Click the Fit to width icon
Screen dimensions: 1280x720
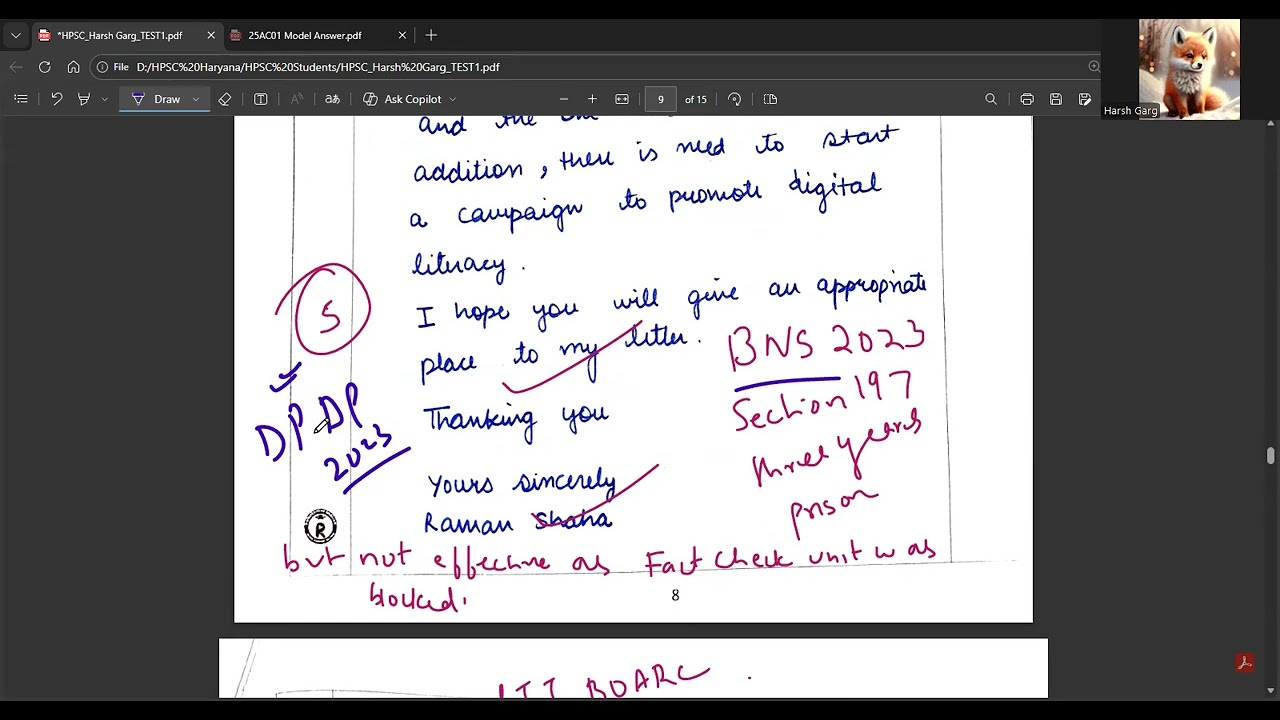tap(622, 99)
